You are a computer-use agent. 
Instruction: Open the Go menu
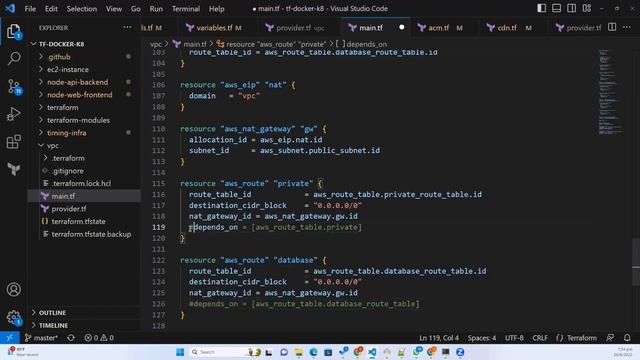(x=136, y=9)
